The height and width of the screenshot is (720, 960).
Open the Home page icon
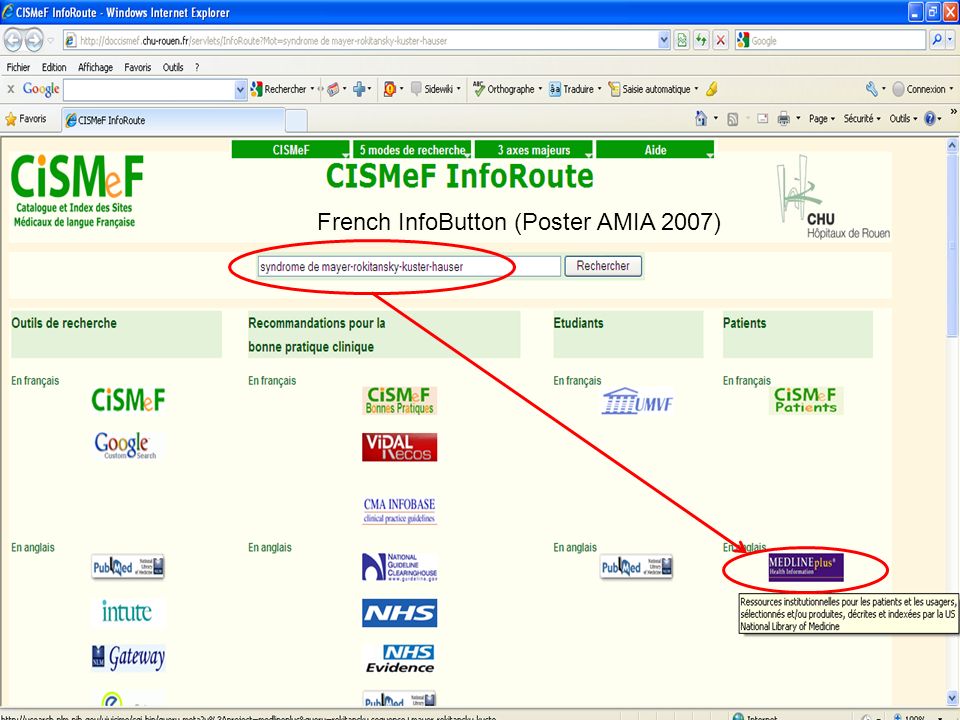[702, 118]
